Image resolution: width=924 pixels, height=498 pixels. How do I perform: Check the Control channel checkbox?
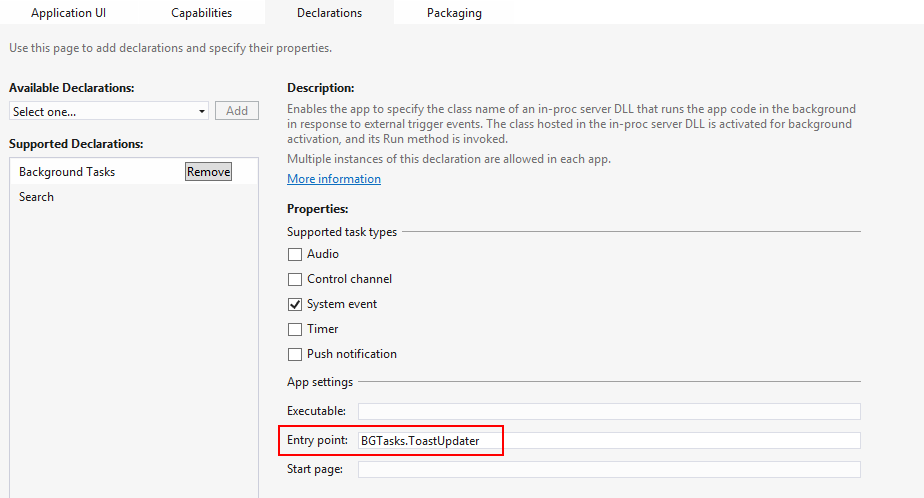point(295,279)
